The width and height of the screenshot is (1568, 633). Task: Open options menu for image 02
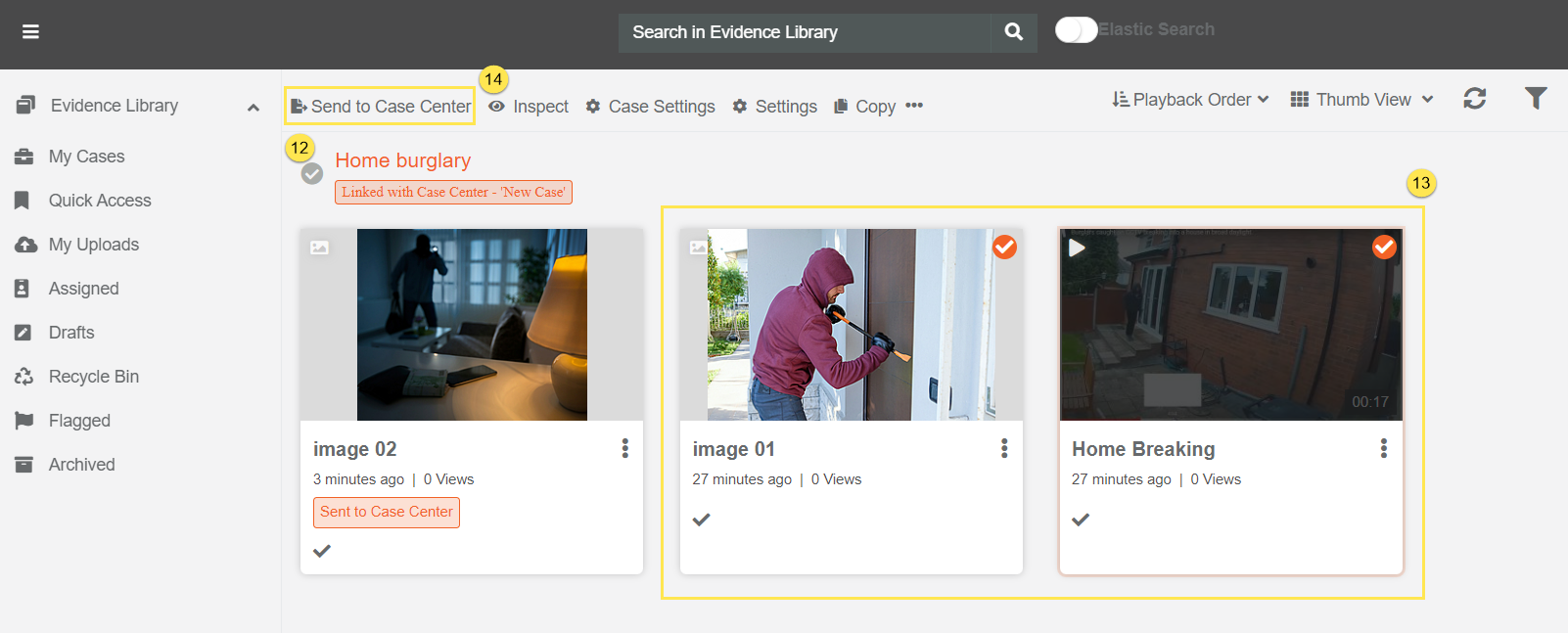(624, 448)
